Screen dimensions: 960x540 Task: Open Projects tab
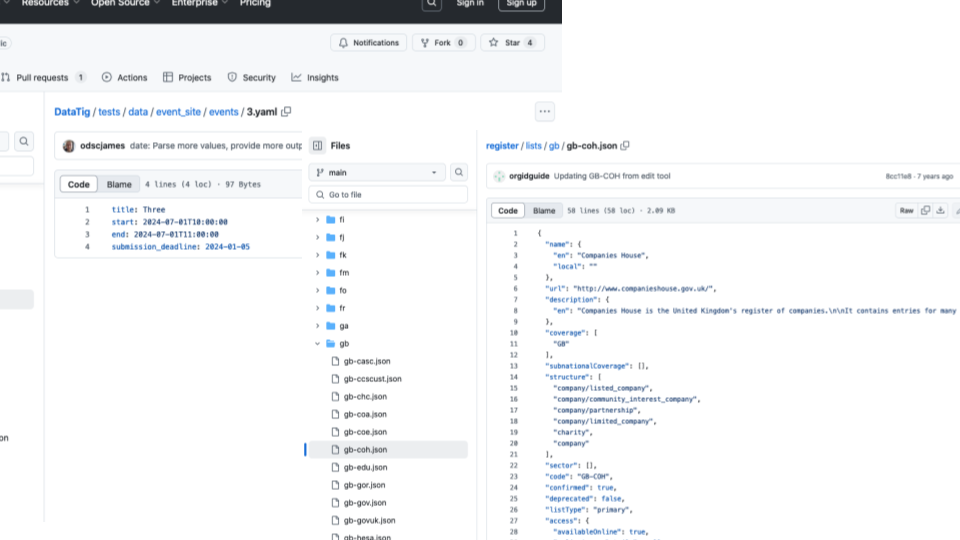[187, 78]
